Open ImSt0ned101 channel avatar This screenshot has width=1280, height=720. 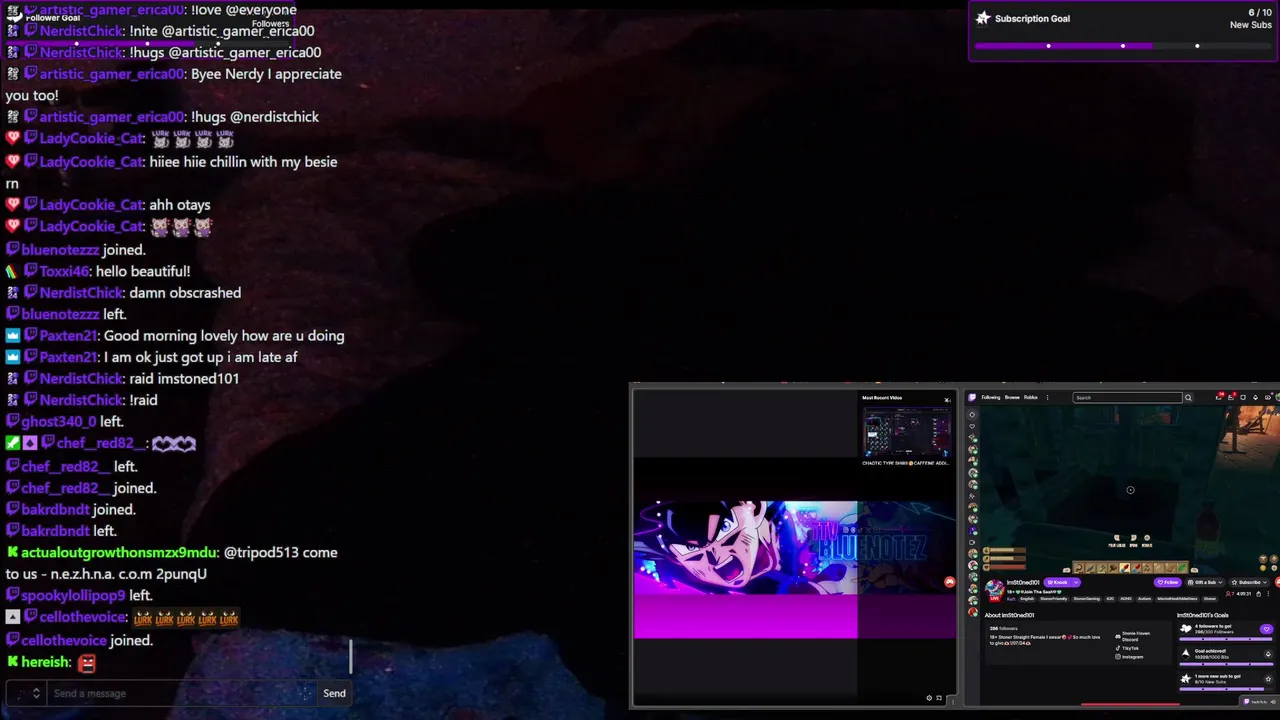point(995,590)
